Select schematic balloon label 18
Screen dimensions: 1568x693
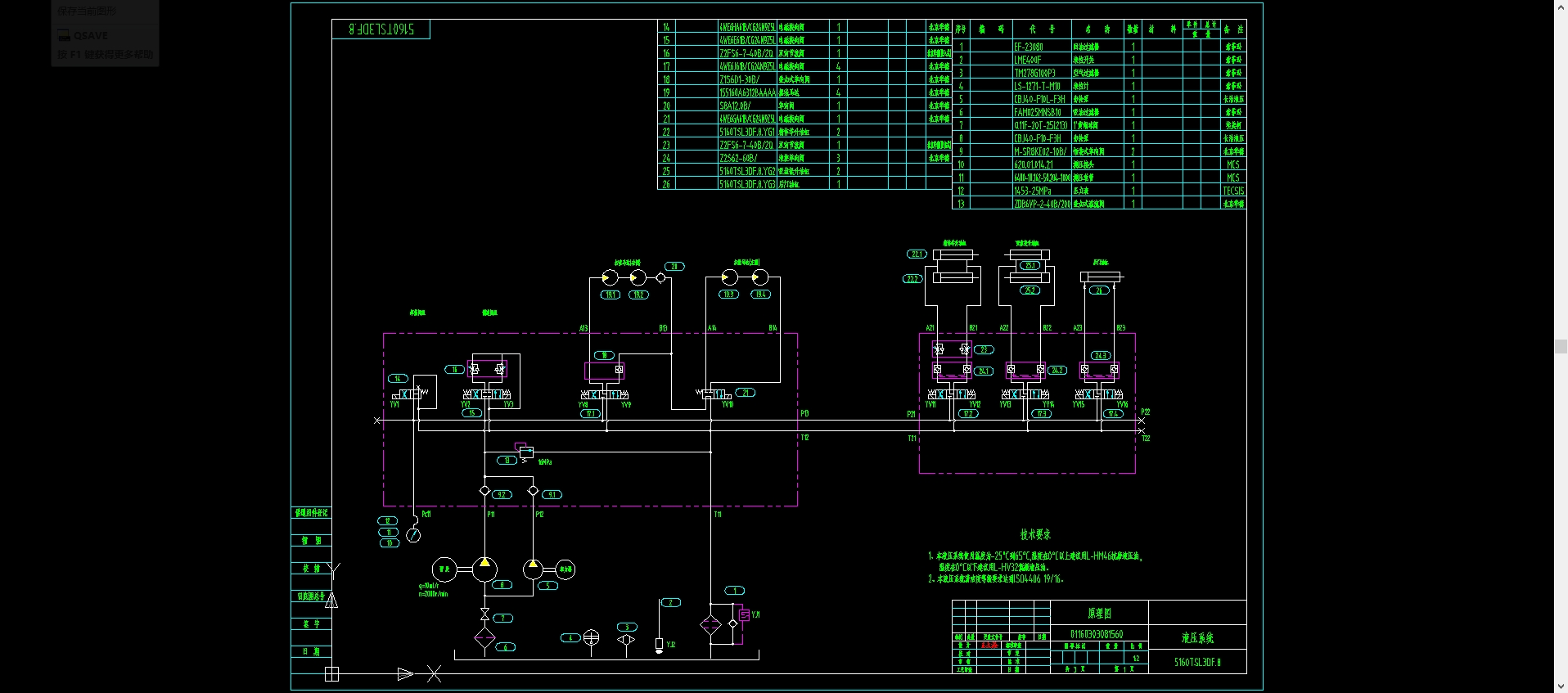click(604, 356)
